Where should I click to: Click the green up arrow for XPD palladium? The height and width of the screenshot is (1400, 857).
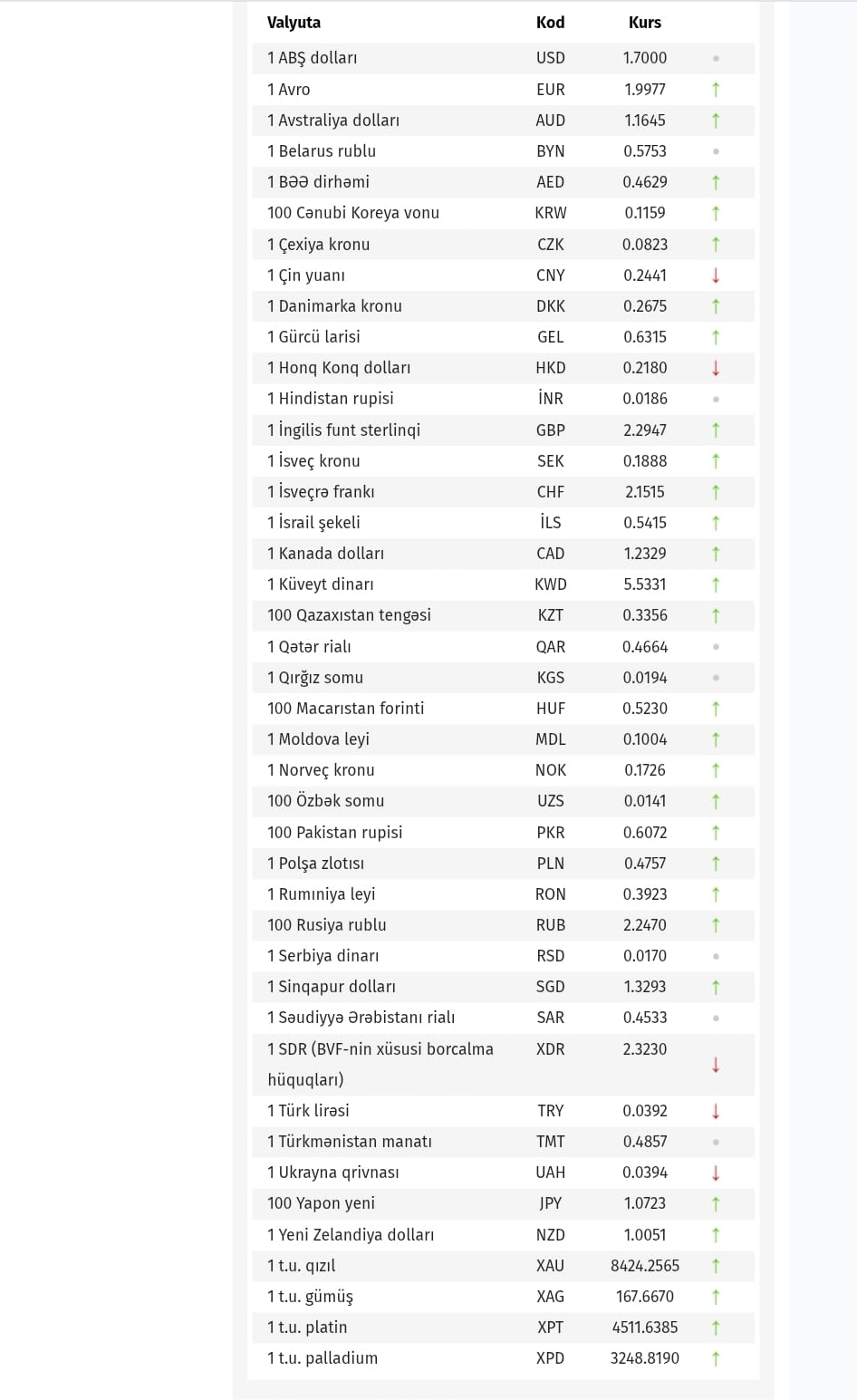click(x=716, y=1358)
